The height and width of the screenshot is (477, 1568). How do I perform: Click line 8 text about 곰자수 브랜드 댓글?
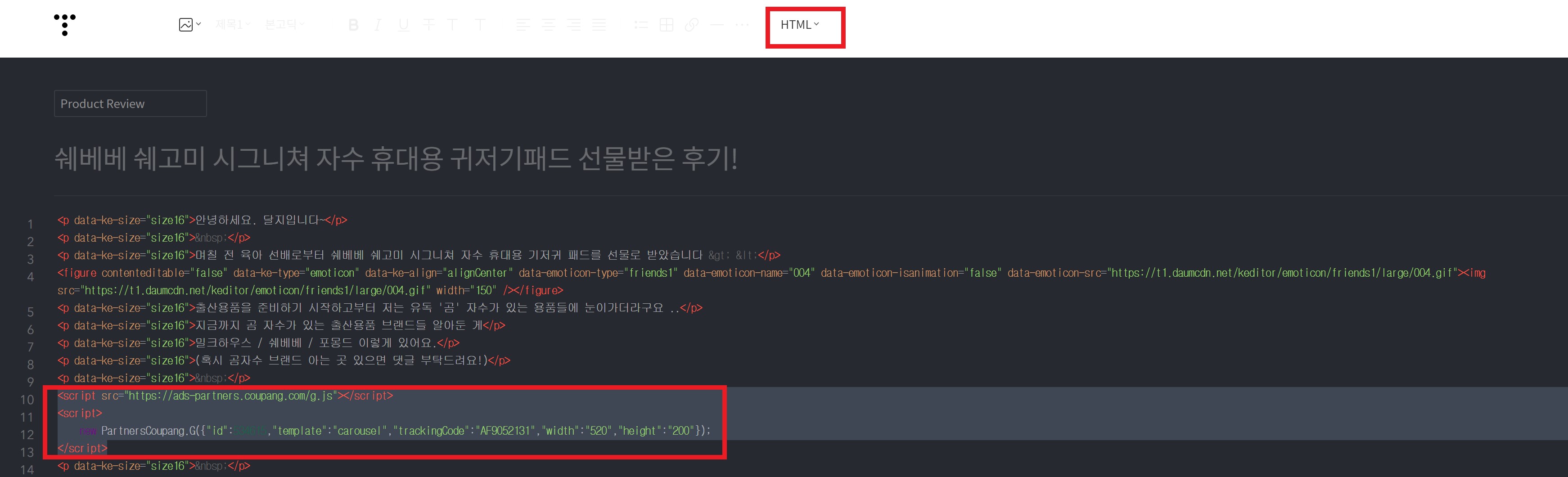click(342, 361)
